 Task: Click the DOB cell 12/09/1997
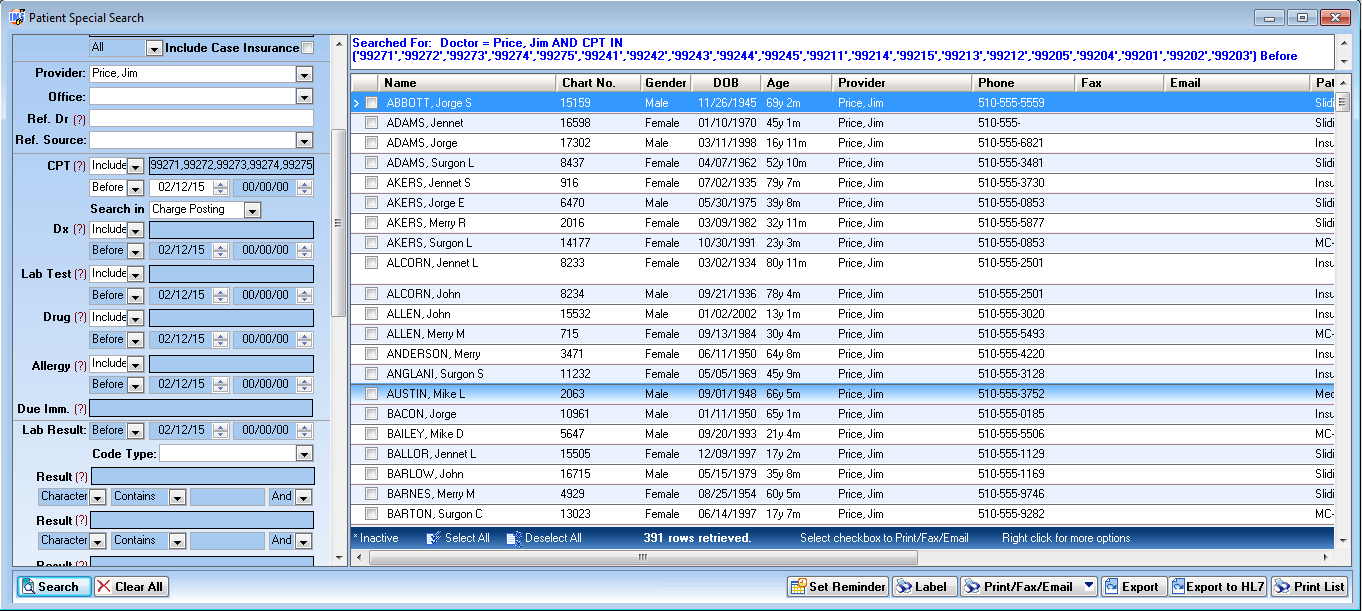(x=725, y=454)
